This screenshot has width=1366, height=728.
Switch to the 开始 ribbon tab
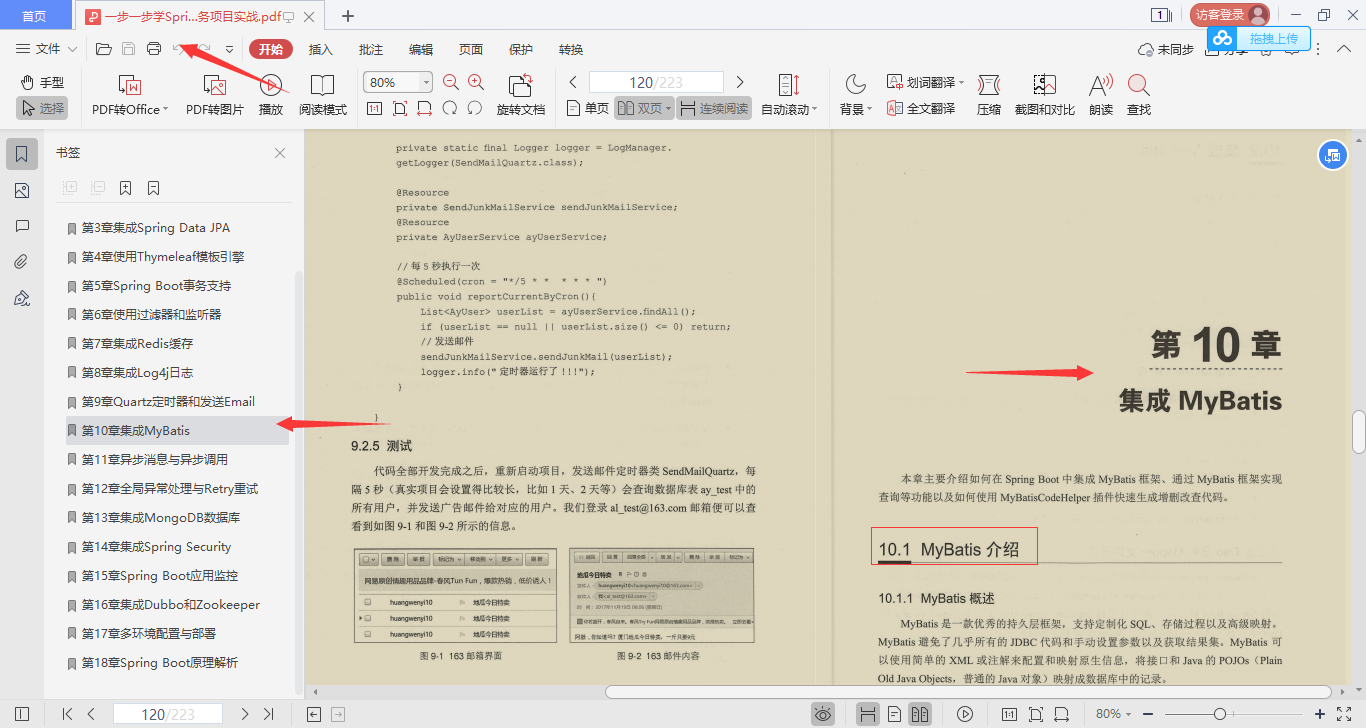tap(271, 49)
